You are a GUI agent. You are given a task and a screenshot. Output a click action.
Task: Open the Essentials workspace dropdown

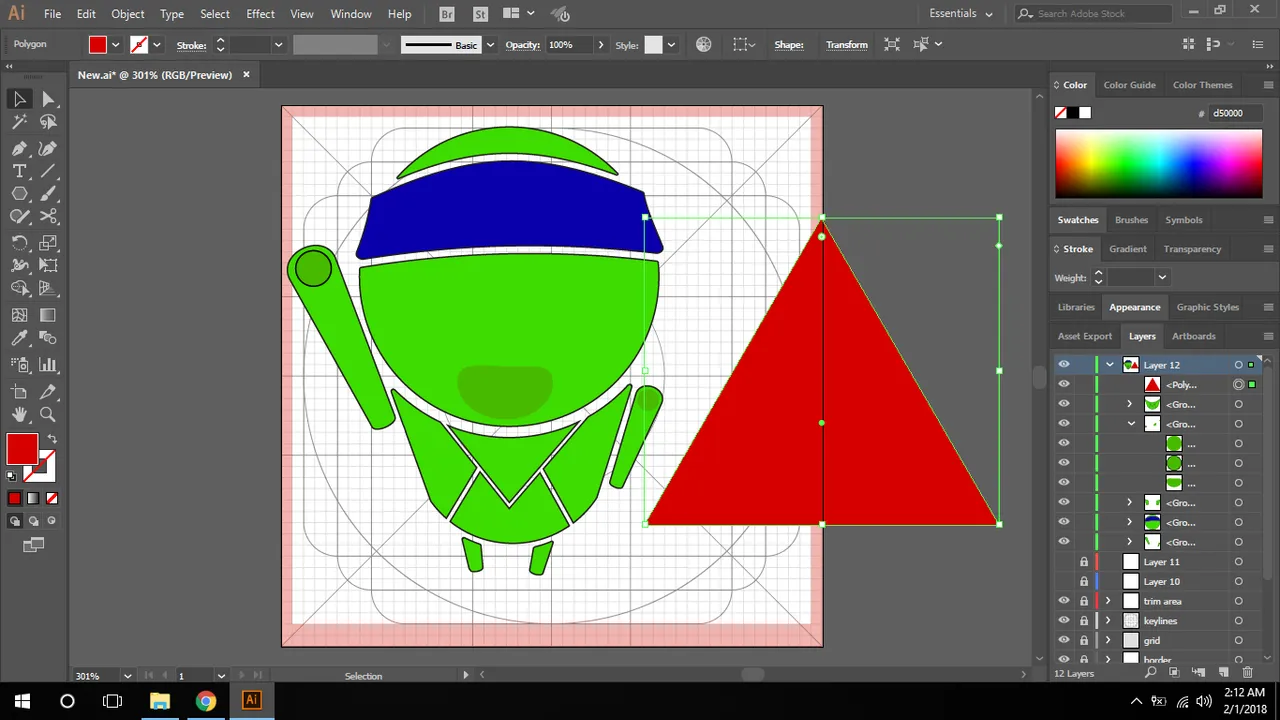click(x=961, y=14)
